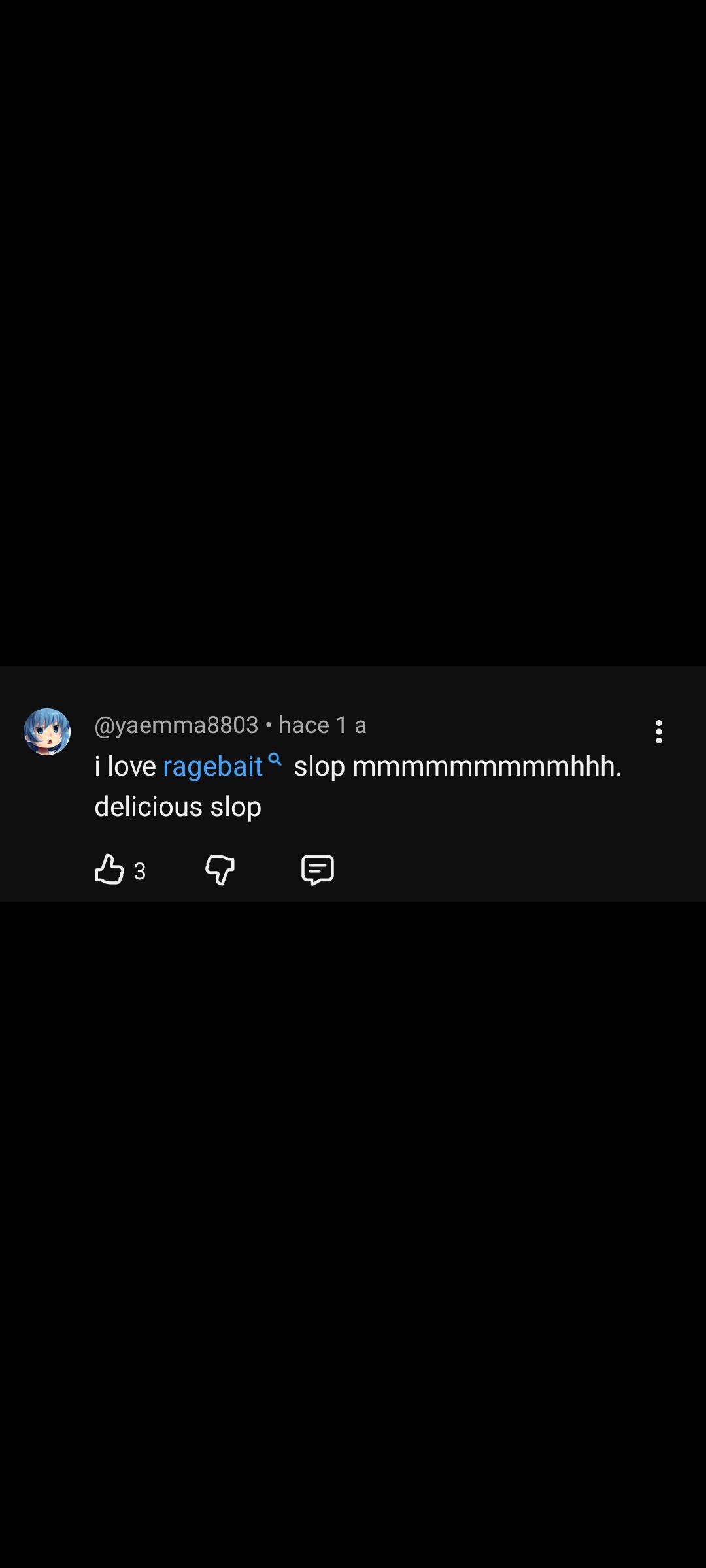Image resolution: width=706 pixels, height=1568 pixels.
Task: Open the three-dot comment options menu
Action: coord(659,732)
